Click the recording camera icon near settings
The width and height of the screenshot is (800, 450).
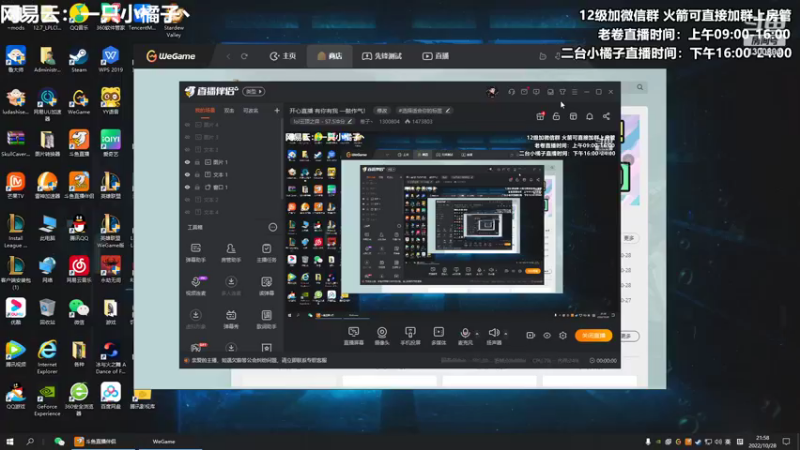[x=531, y=335]
